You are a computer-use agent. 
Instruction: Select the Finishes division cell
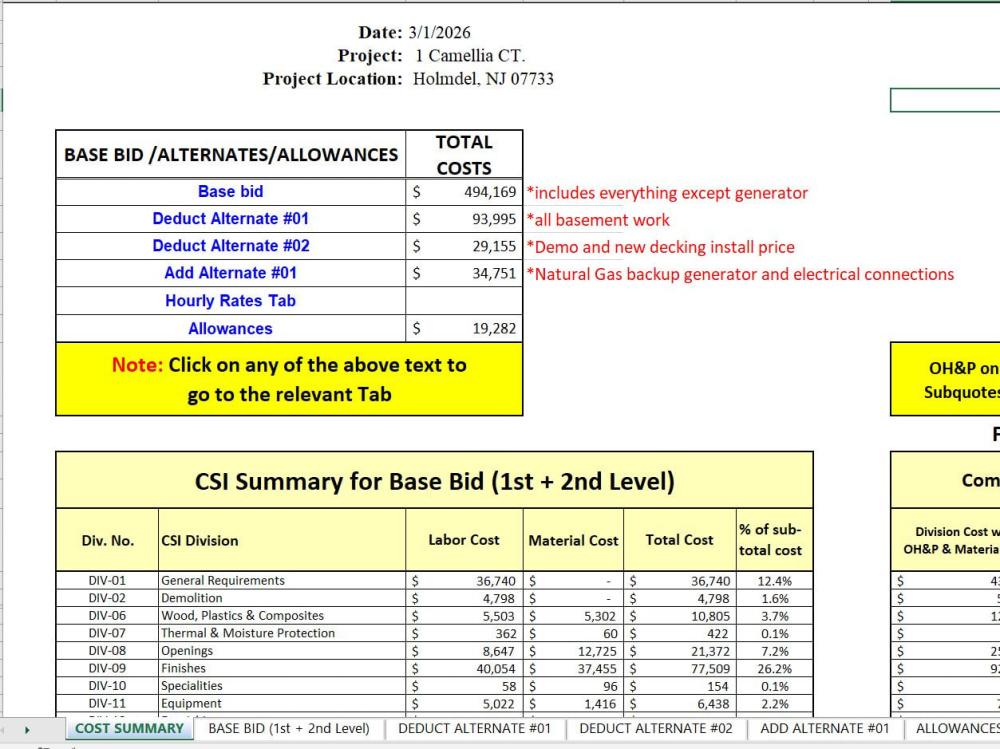[x=282, y=669]
